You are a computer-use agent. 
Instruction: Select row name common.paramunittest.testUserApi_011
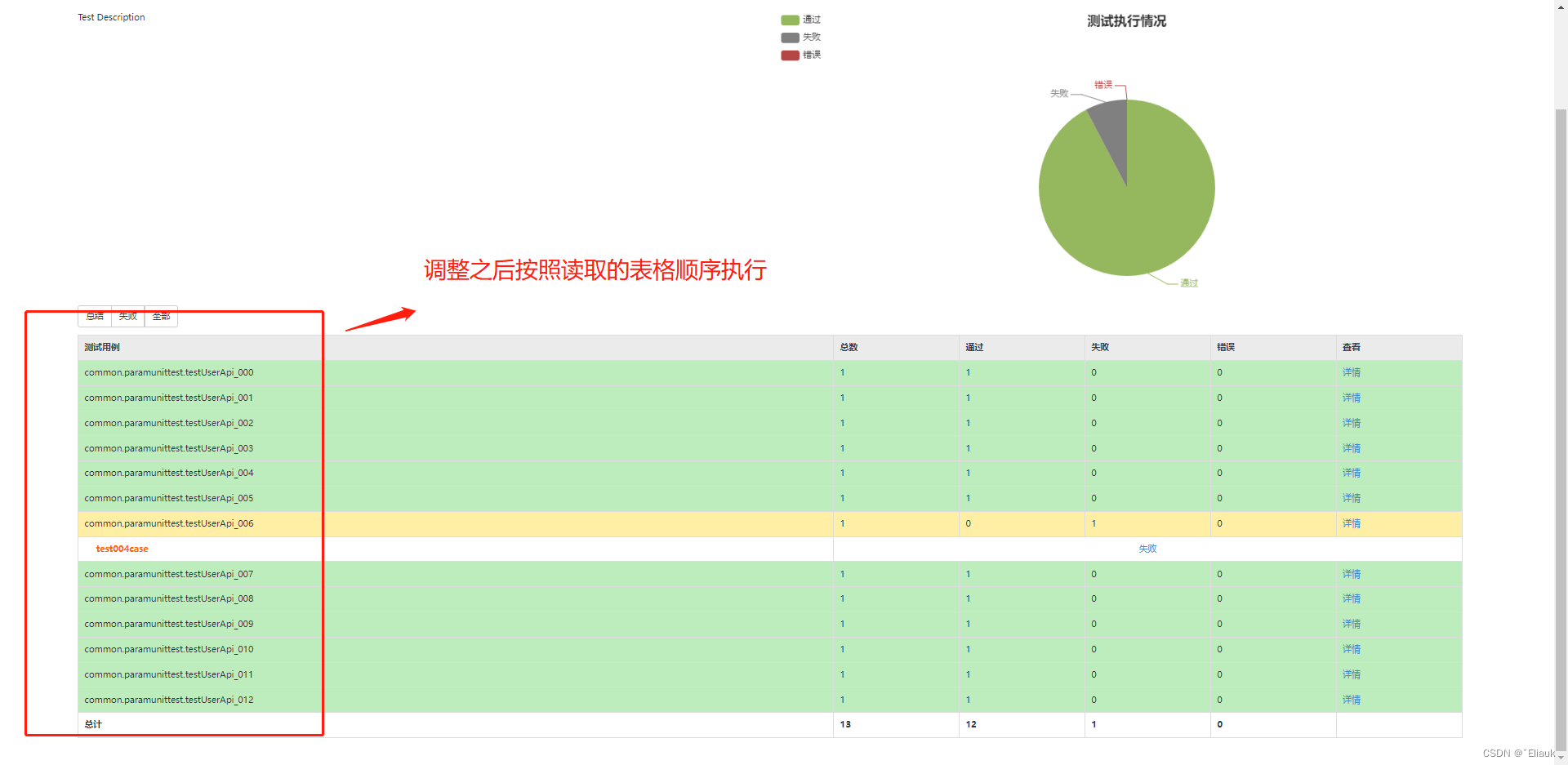click(x=169, y=674)
